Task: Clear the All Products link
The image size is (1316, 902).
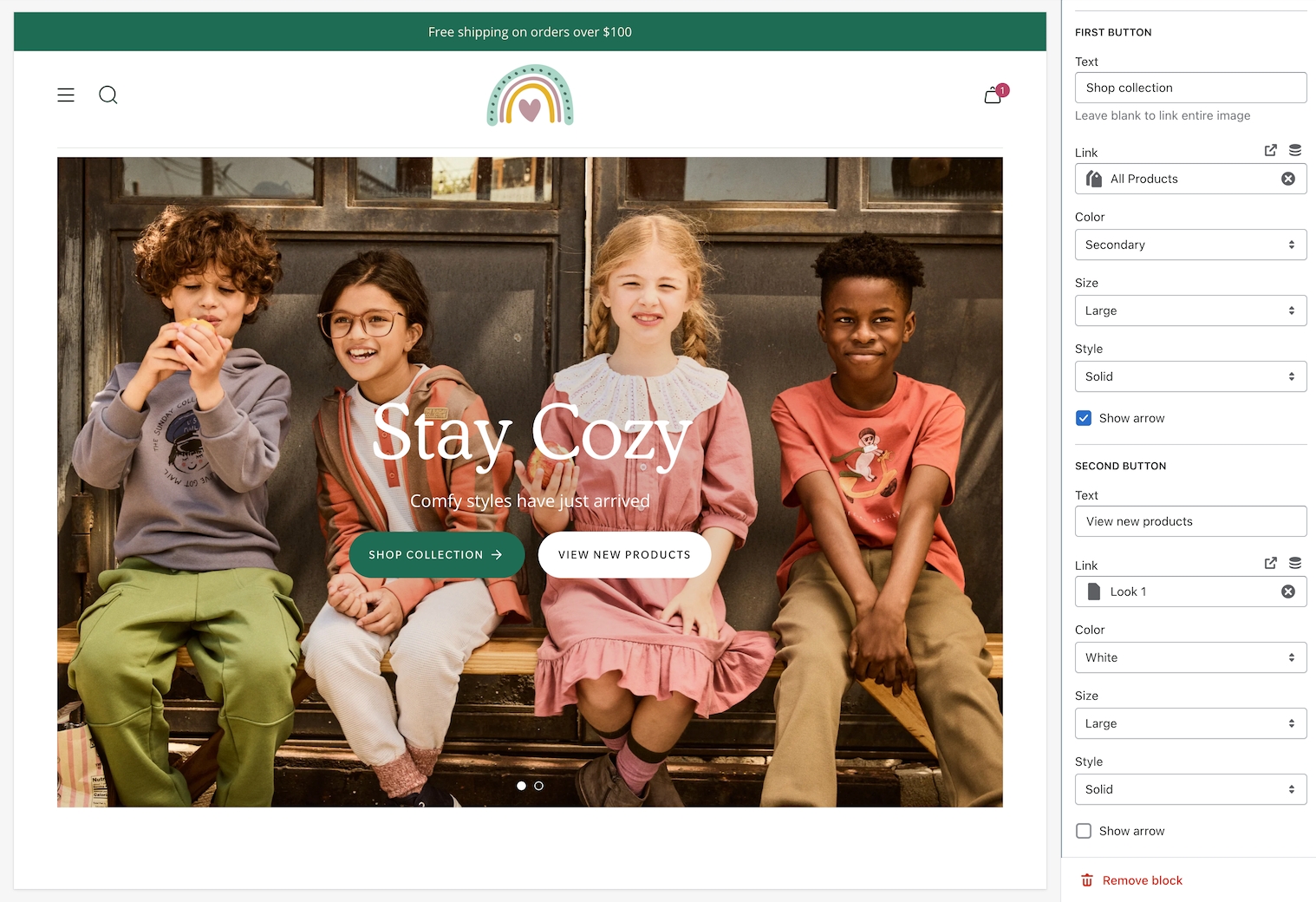Action: click(1288, 179)
